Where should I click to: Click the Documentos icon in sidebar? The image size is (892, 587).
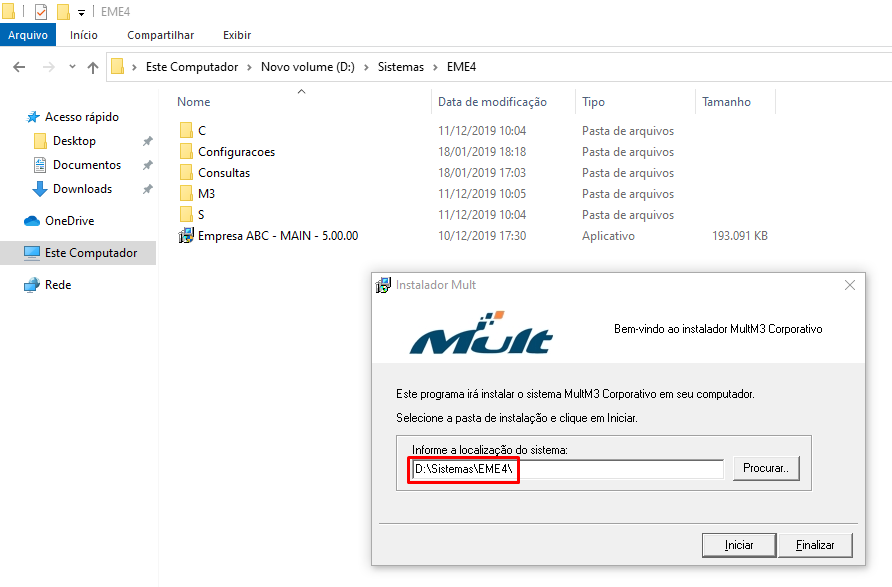[x=40, y=165]
